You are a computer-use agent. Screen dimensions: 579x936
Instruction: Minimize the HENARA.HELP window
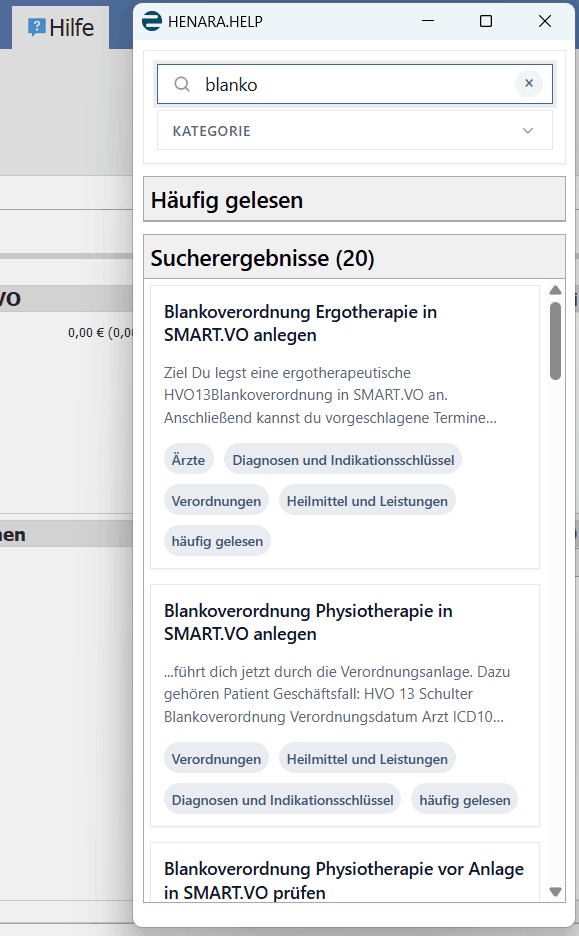point(427,21)
